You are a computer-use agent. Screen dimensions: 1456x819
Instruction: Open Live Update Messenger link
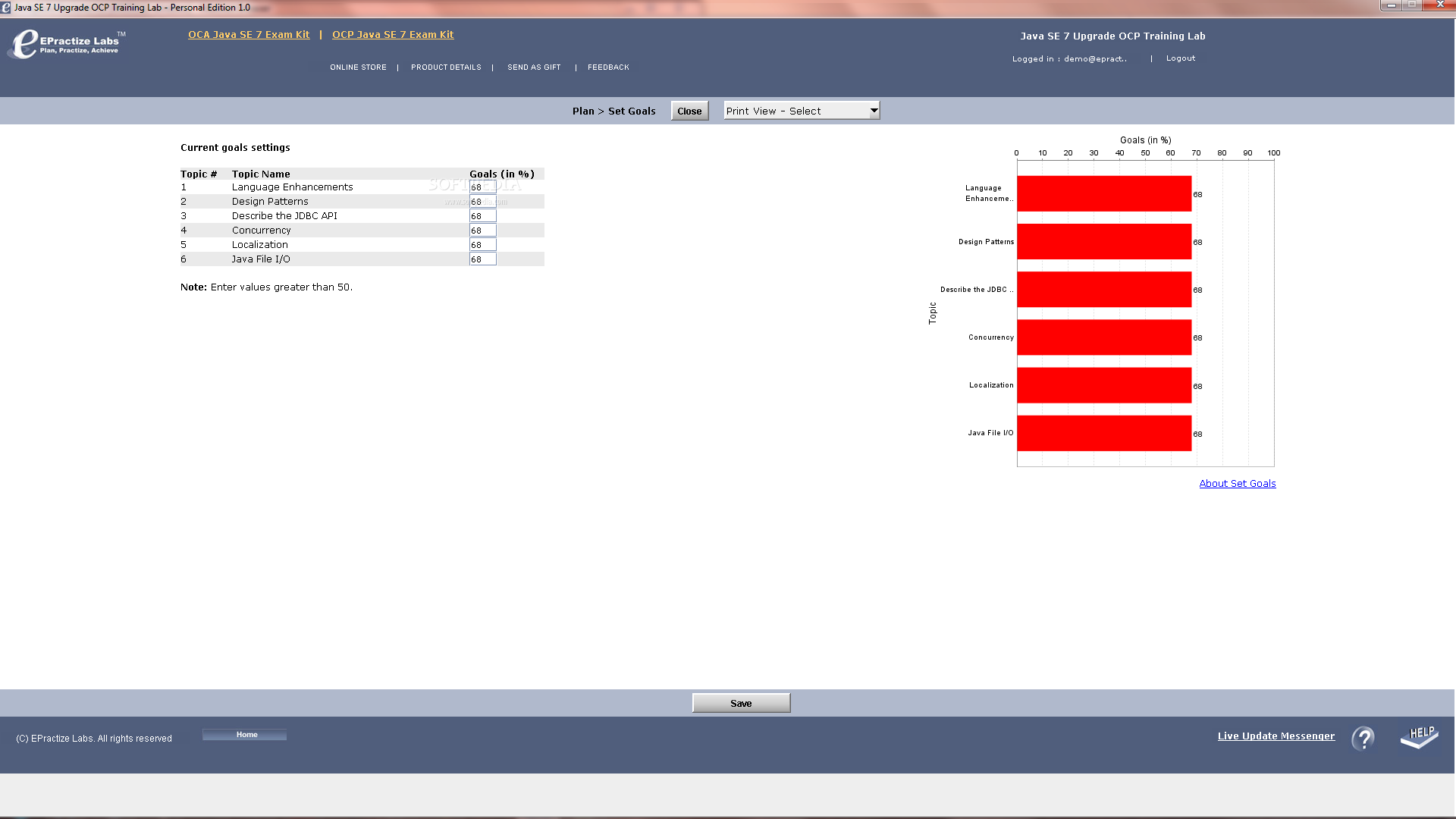pos(1276,736)
